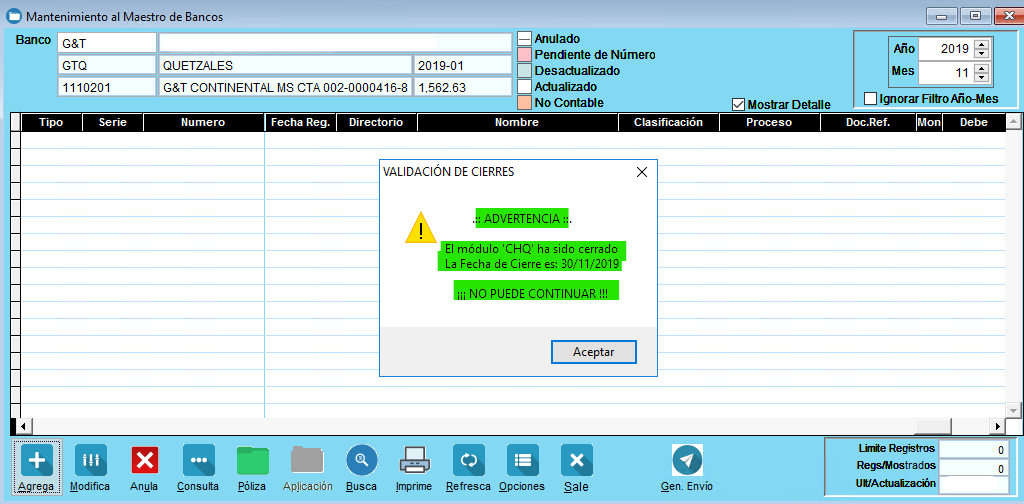Screen dimensions: 1024x504
Task: Open the green Póliza folder icon
Action: pos(253,460)
